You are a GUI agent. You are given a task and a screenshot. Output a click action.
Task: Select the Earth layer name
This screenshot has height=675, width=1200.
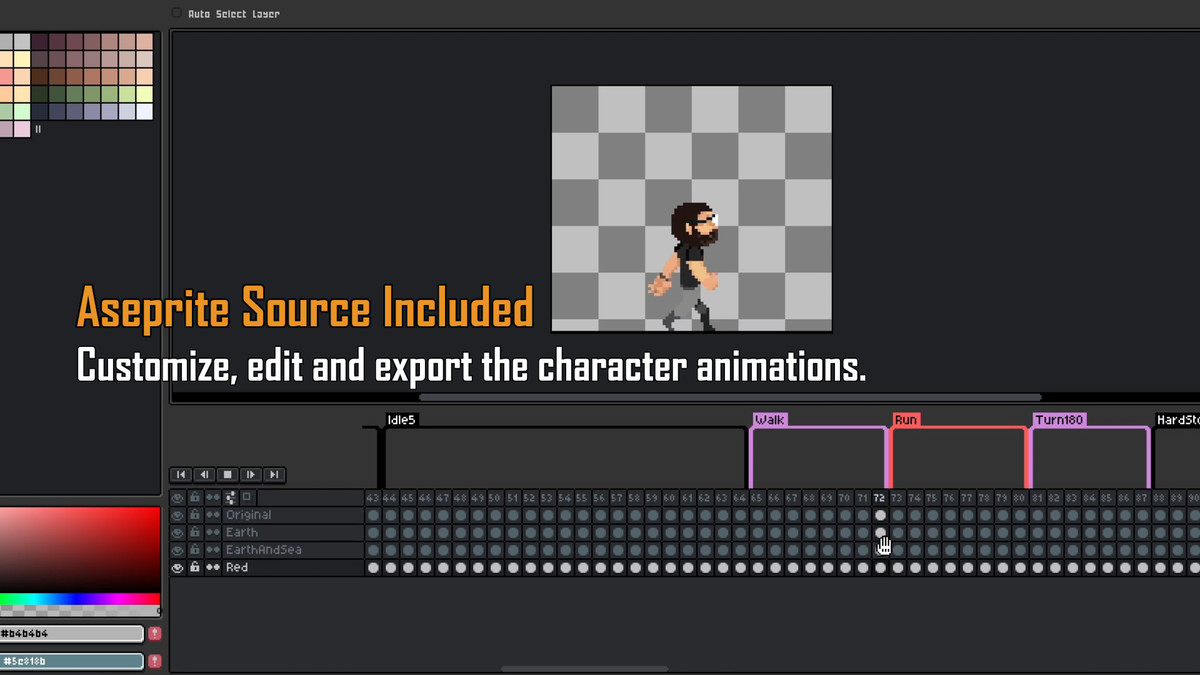click(x=241, y=532)
